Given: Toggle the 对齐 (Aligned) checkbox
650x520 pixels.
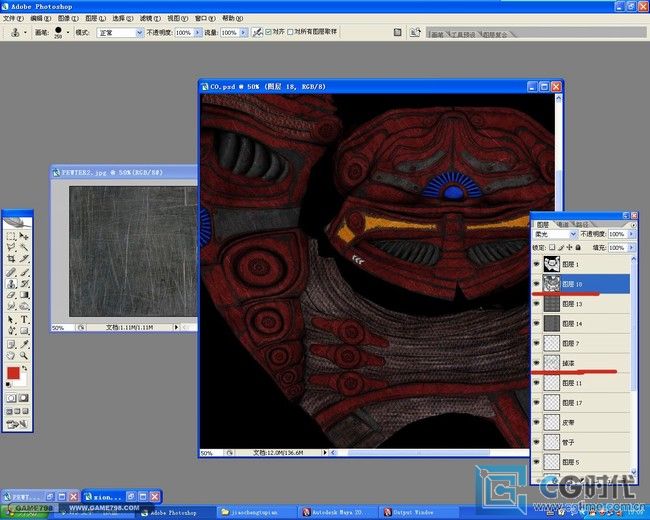Looking at the screenshot, I should pyautogui.click(x=268, y=32).
